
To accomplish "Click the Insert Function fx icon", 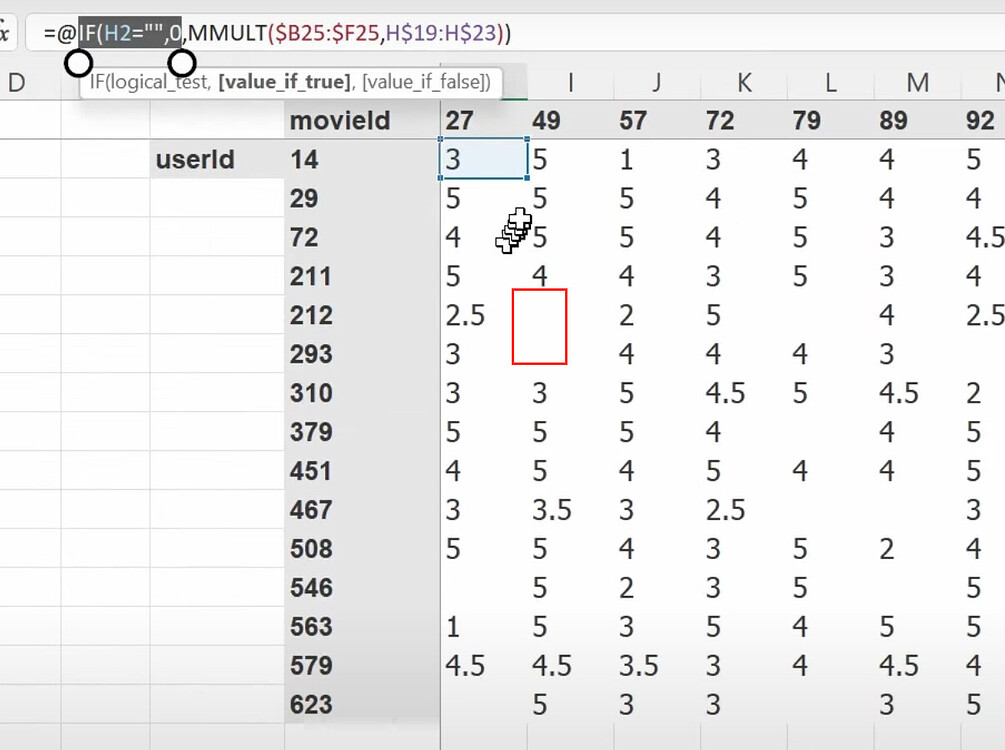I will [4, 32].
